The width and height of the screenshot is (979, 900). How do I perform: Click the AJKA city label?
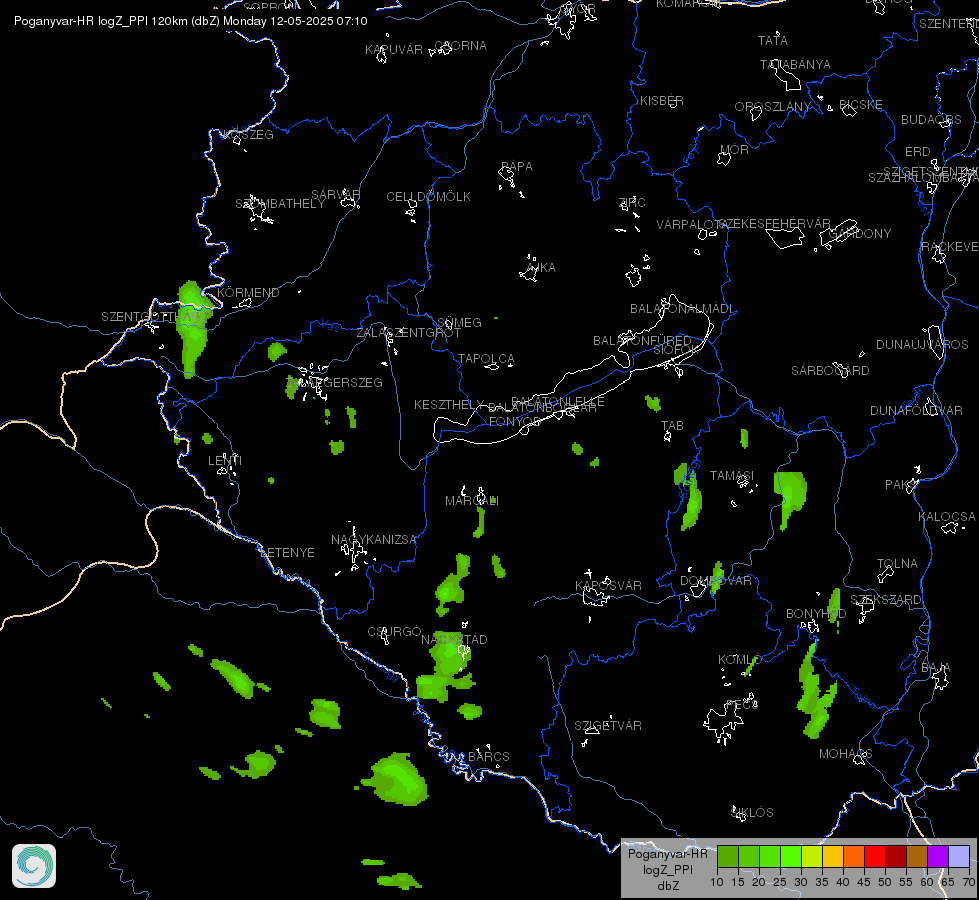click(541, 267)
